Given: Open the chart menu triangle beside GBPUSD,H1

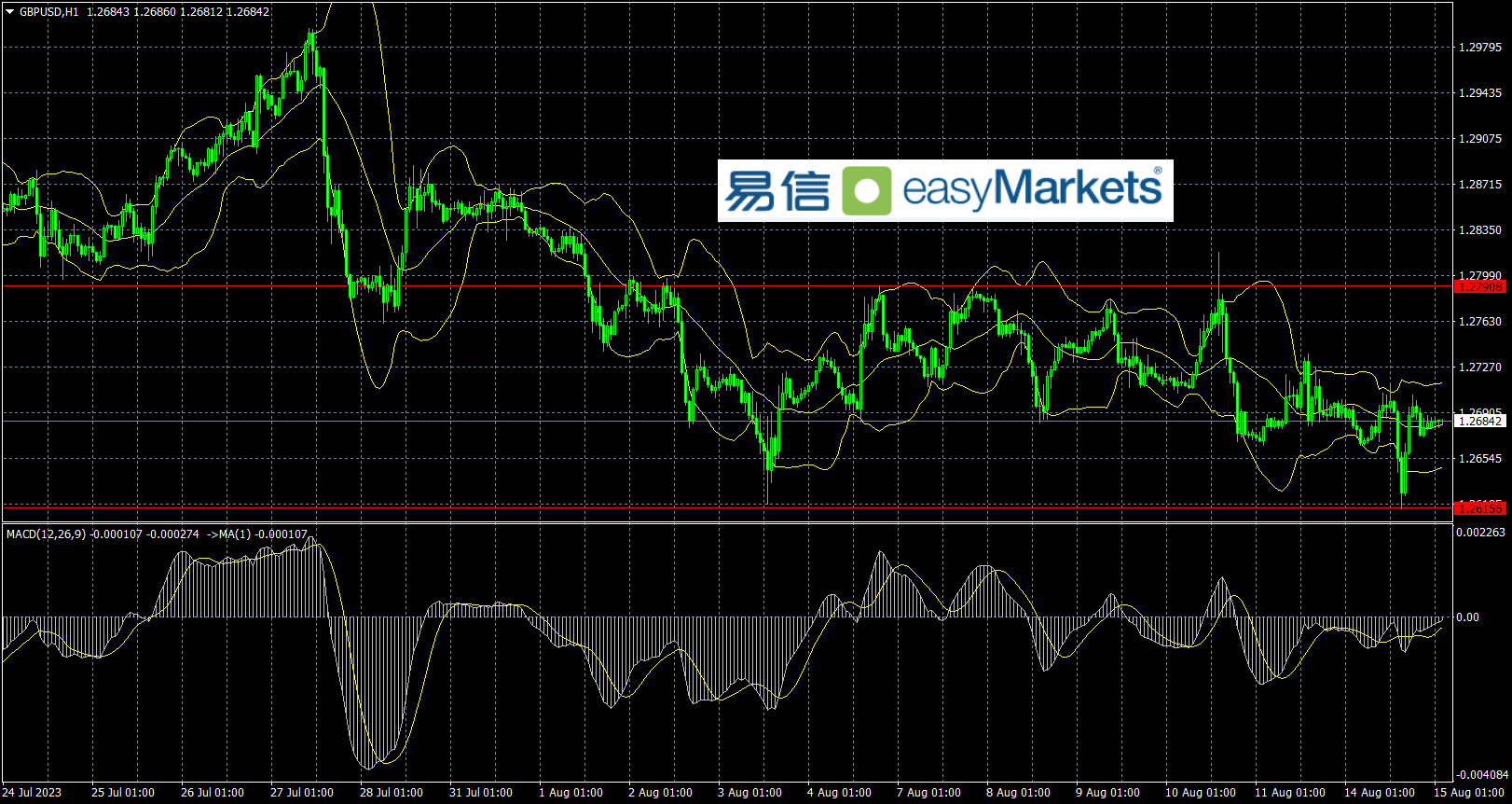Looking at the screenshot, I should (x=10, y=12).
